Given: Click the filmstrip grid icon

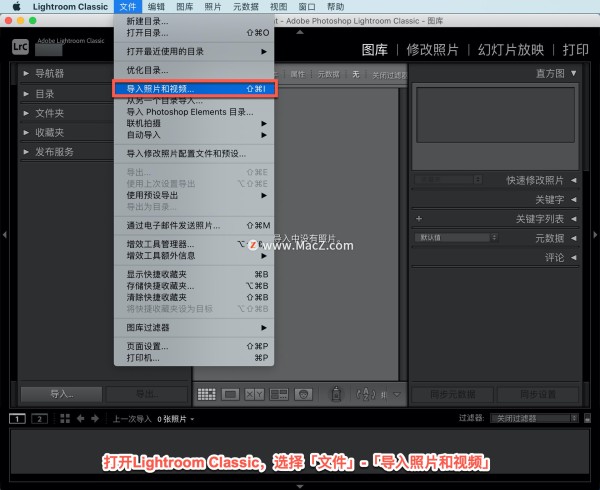Looking at the screenshot, I should tap(65, 418).
